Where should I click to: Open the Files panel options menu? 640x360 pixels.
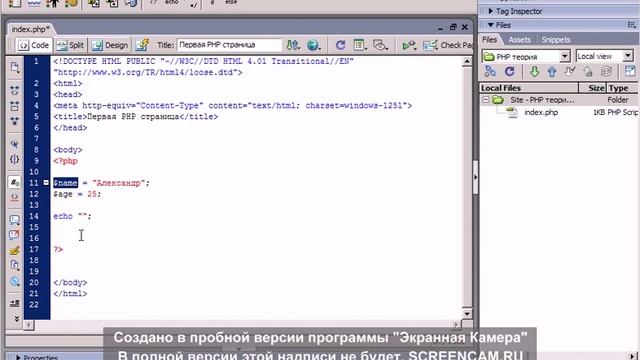(x=632, y=25)
